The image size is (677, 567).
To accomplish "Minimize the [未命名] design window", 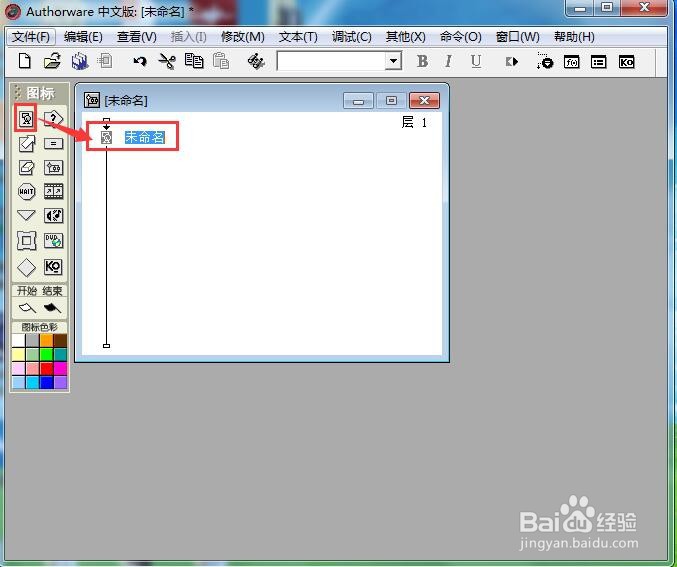I will [x=358, y=101].
